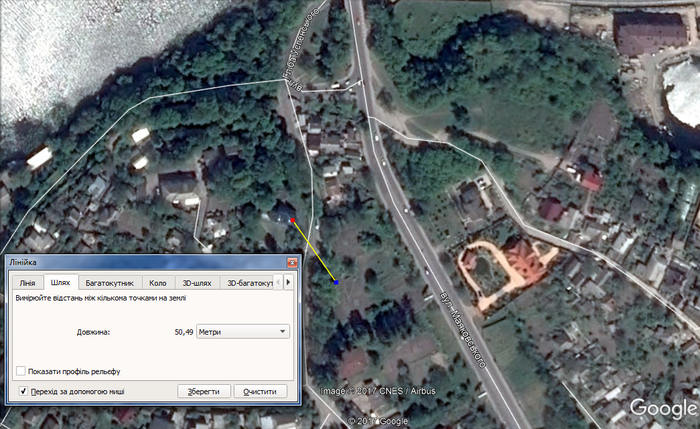Click the Очистити button
The width and height of the screenshot is (700, 429).
coord(260,392)
